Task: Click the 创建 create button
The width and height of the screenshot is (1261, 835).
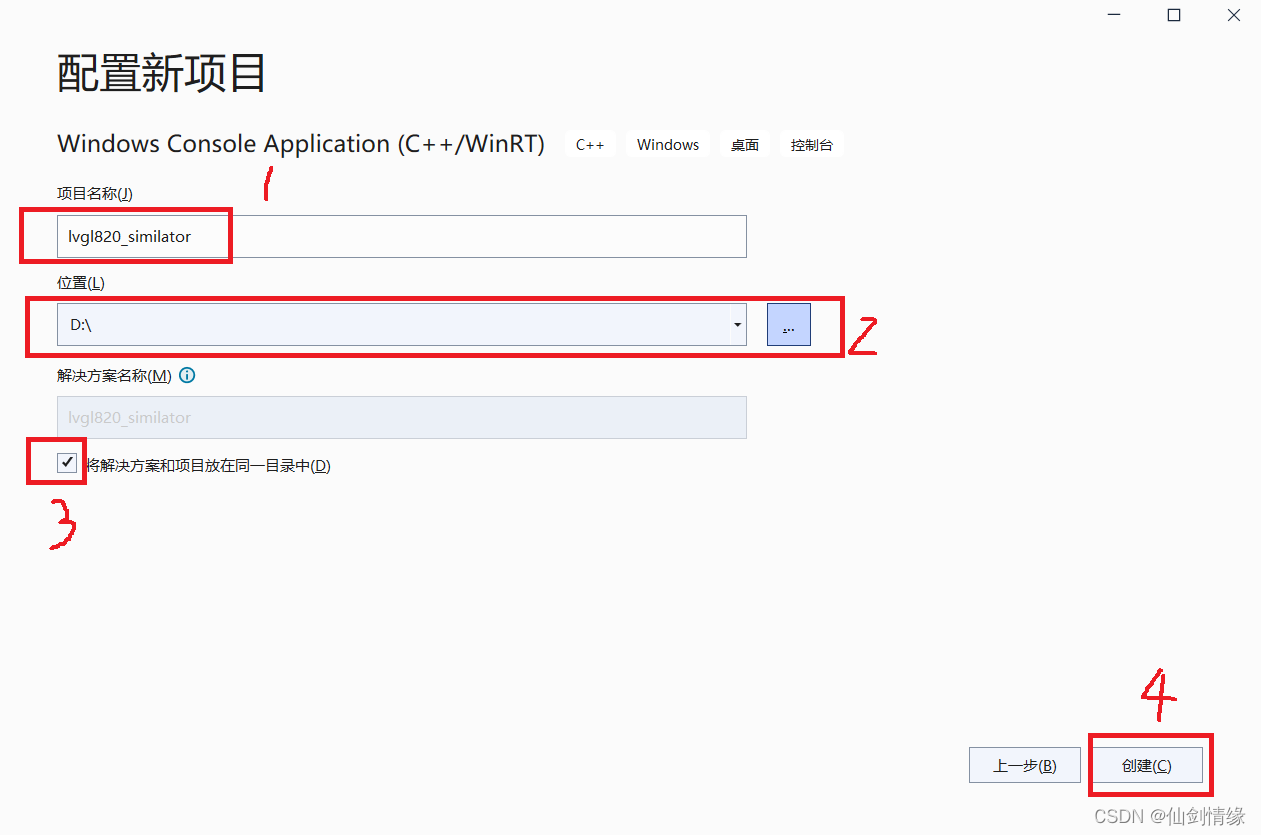Action: [x=1146, y=765]
